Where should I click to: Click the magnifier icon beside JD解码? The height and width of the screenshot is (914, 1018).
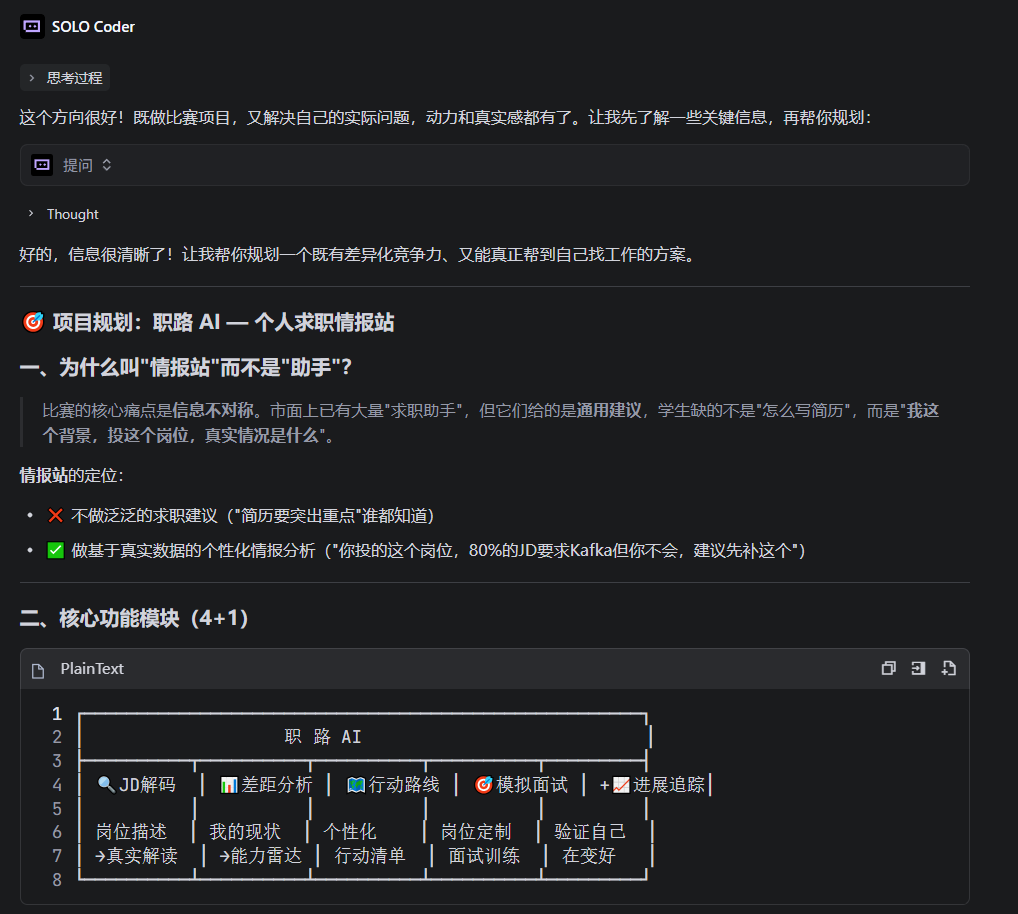(x=106, y=785)
